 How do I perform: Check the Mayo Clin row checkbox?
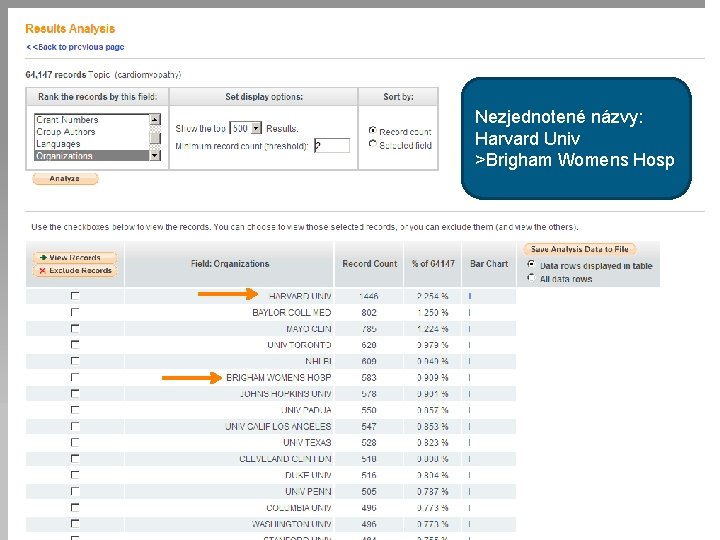(75, 328)
